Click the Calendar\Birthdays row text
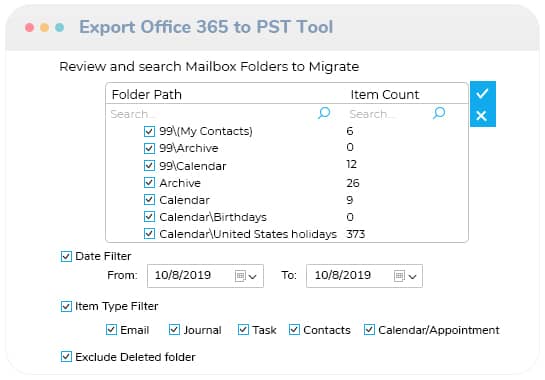 click(x=213, y=217)
